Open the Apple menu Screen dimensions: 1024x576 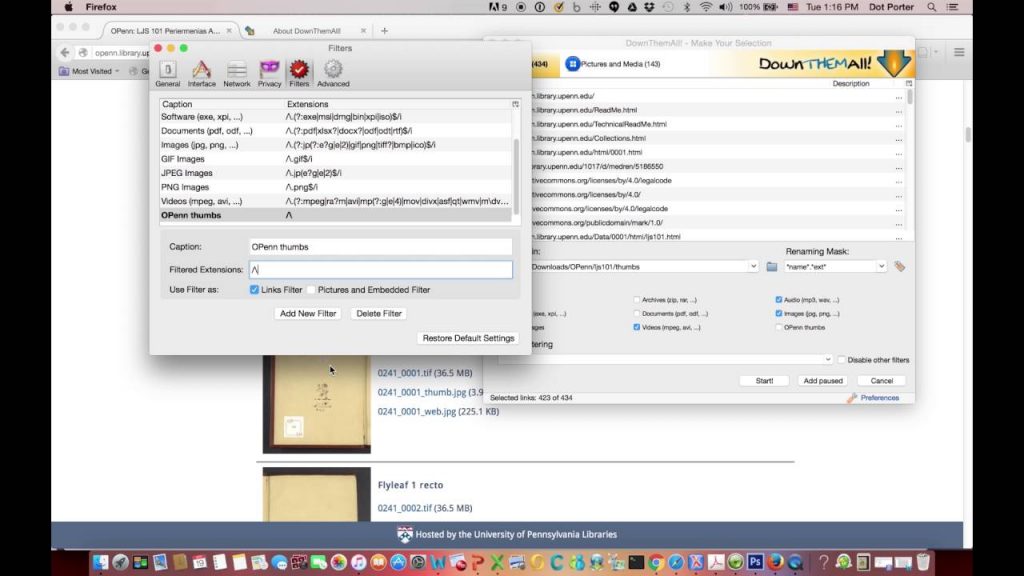(x=68, y=7)
